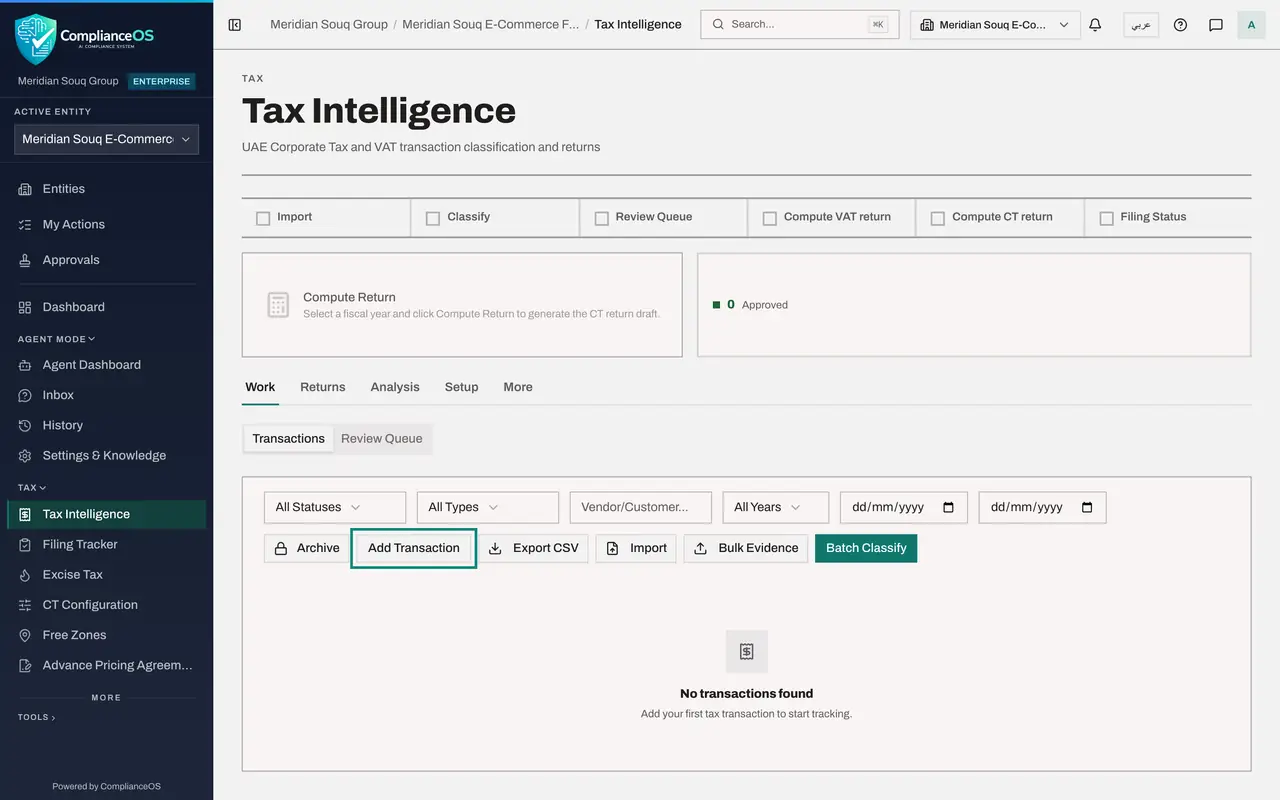Open the chat message icon
The width and height of the screenshot is (1280, 800).
(1216, 25)
